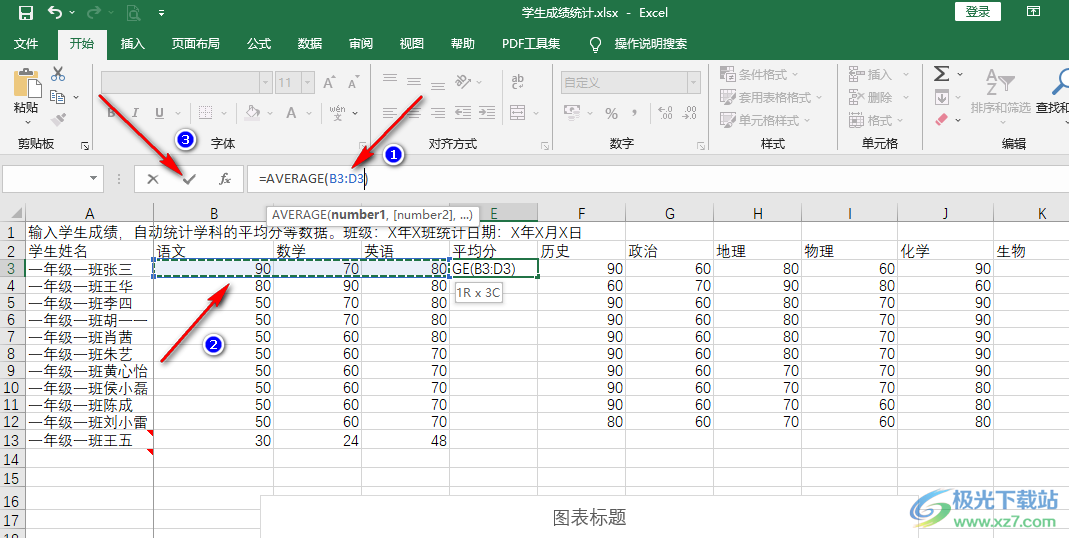
Task: Open the 文件 menu tab
Action: tap(26, 44)
